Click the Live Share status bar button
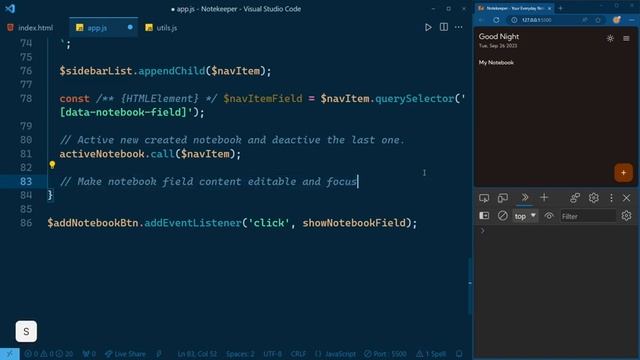640x360 pixels. point(125,354)
